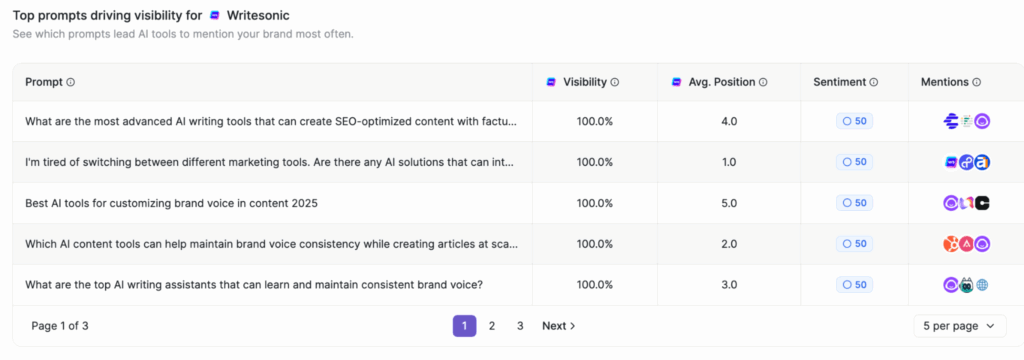
Task: Click sentiment badge 50 in Best AI tools row
Action: pyautogui.click(x=854, y=203)
